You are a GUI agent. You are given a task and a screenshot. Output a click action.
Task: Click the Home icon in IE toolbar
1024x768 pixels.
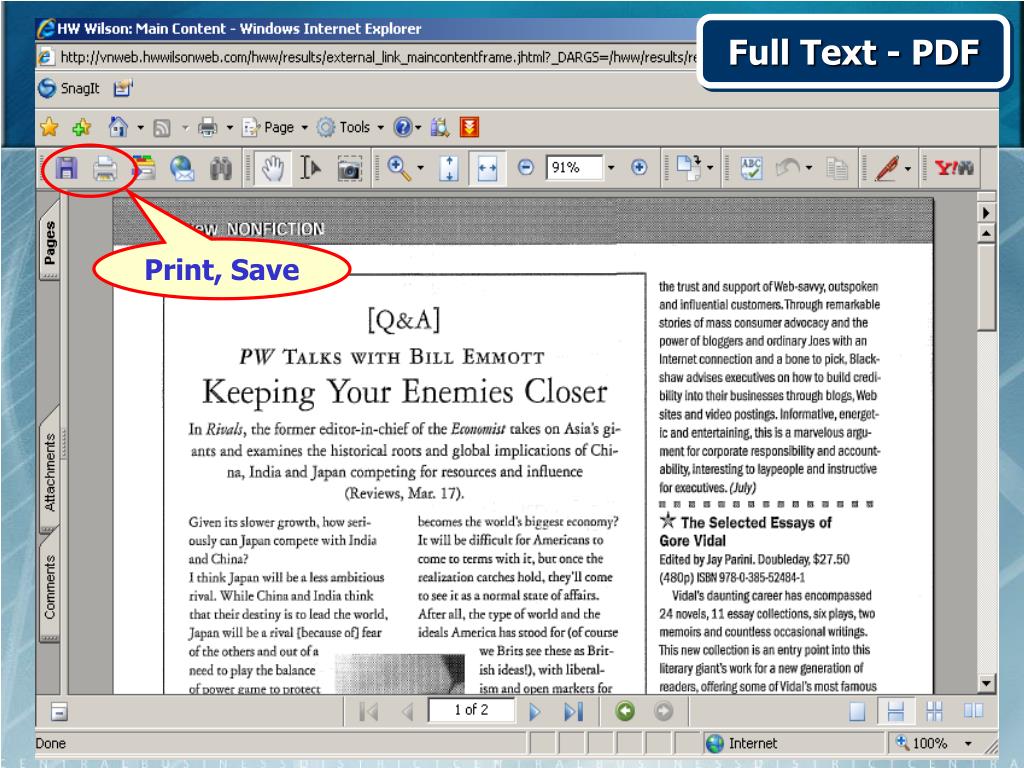click(x=118, y=127)
